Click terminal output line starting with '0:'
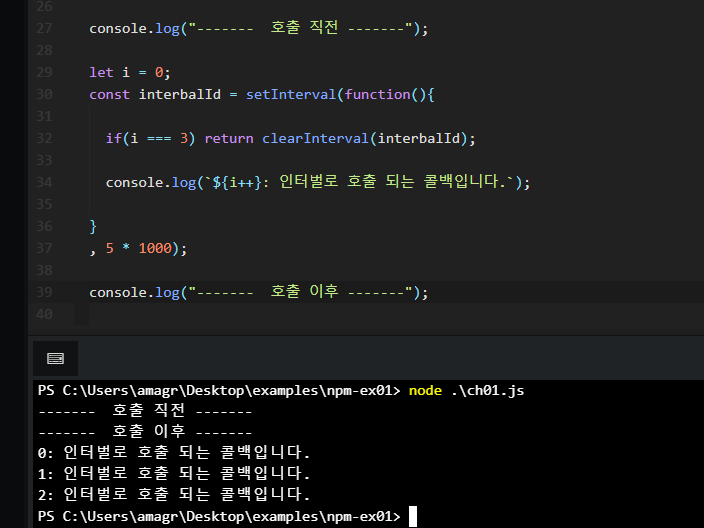704x528 pixels. tap(174, 452)
